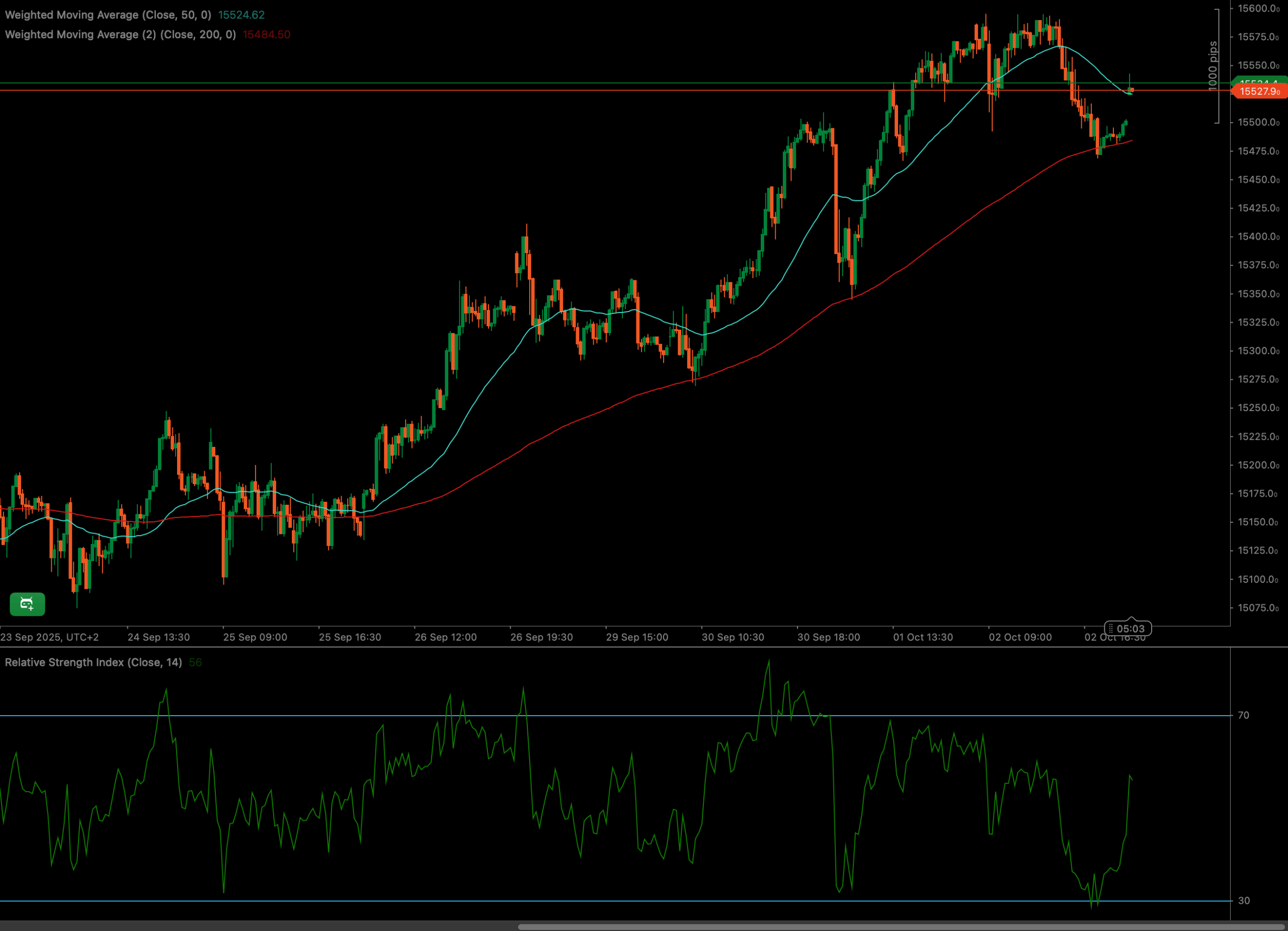This screenshot has height=931, width=1288.
Task: Click the 01 Oct 13:30 time axis label
Action: click(x=923, y=637)
